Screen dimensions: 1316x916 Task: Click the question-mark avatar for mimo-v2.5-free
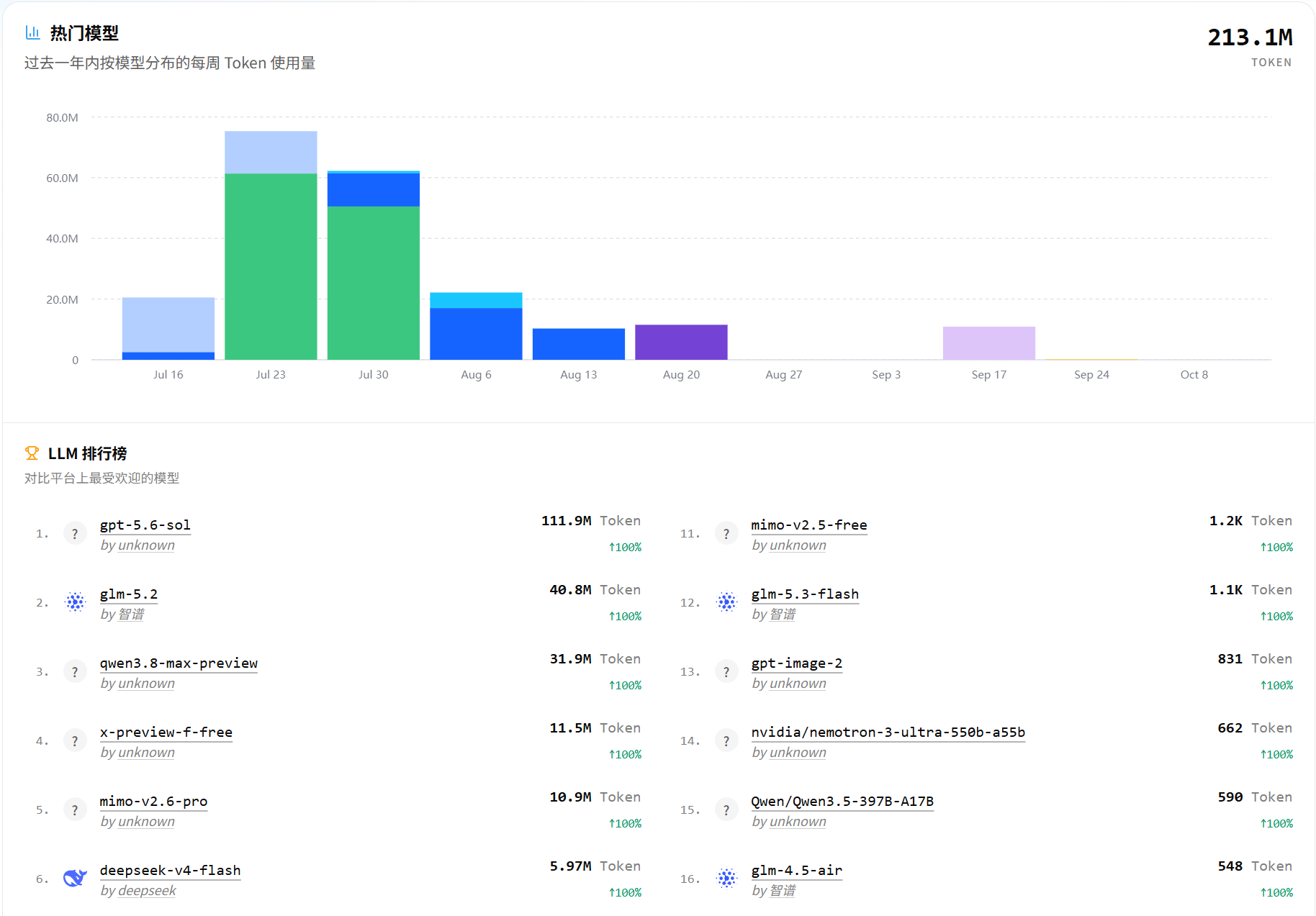(x=726, y=533)
